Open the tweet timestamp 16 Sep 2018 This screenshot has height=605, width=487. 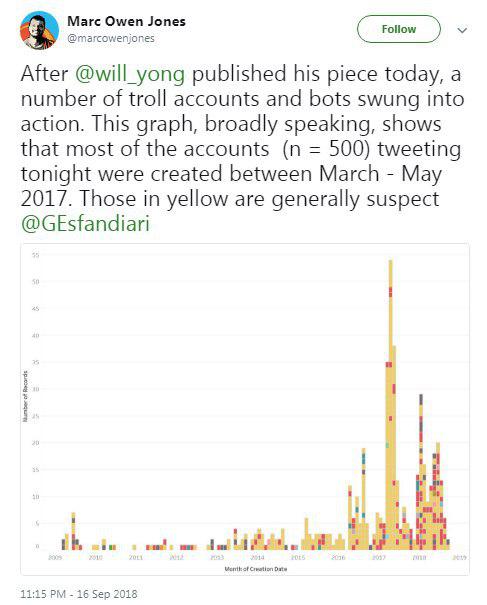(x=79, y=593)
